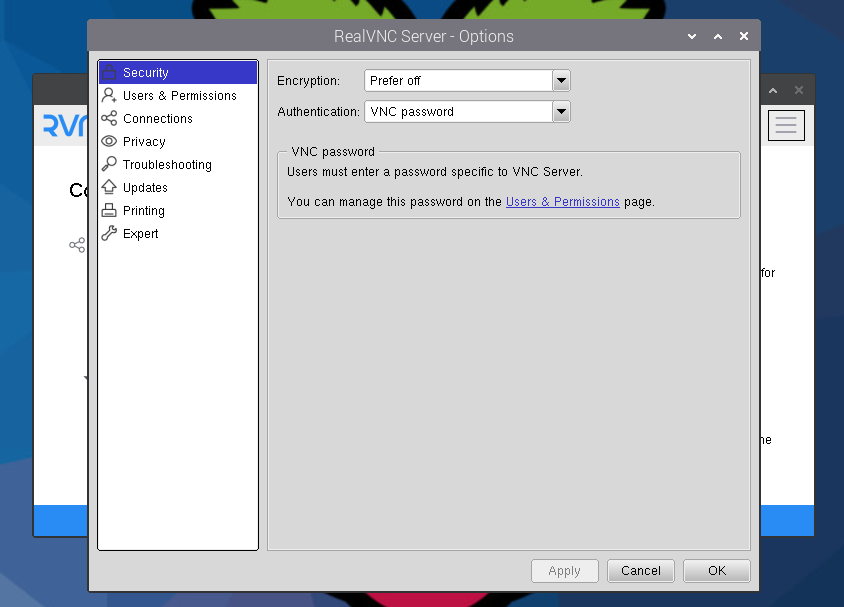This screenshot has height=607, width=844.
Task: Select the Security page label
Action: tap(145, 73)
